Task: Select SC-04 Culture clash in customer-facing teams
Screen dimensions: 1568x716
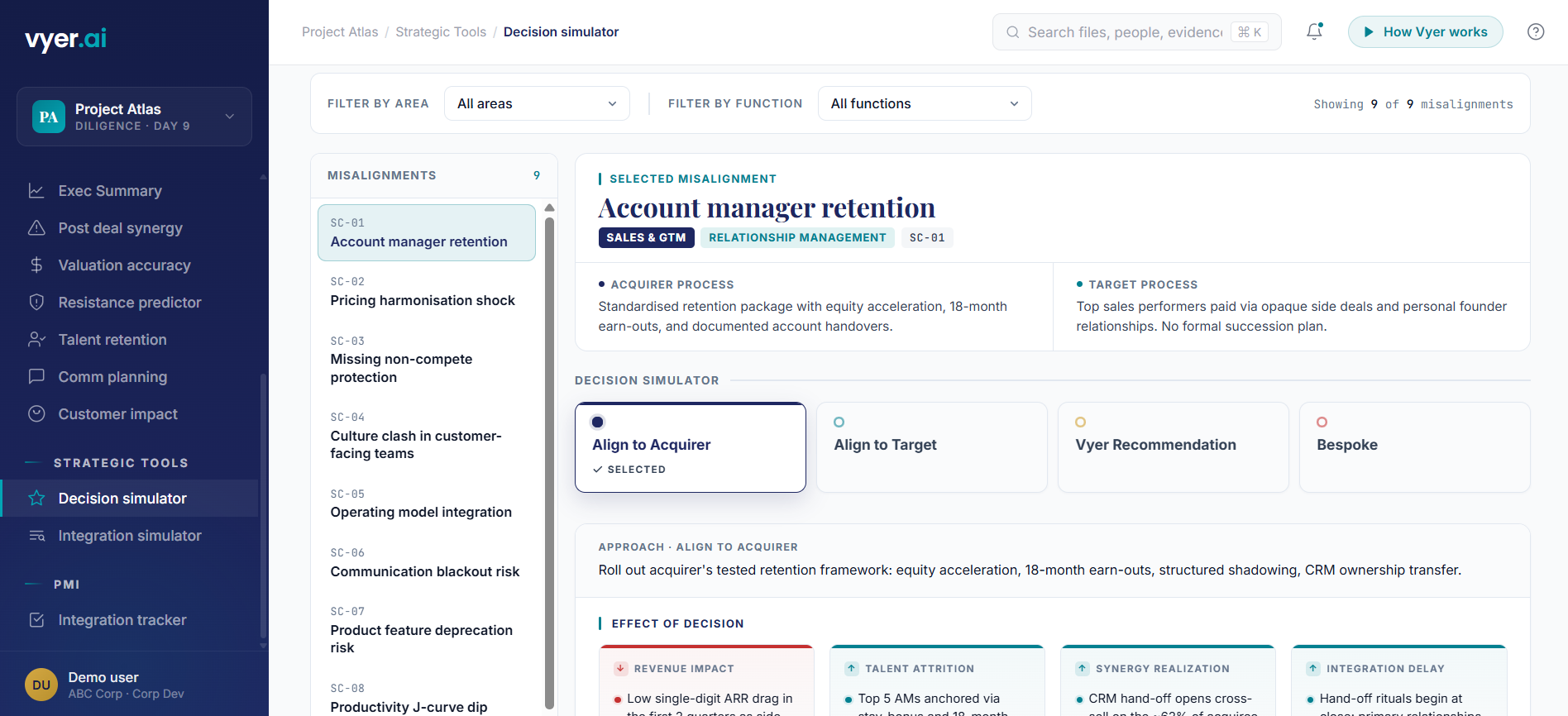Action: click(427, 436)
